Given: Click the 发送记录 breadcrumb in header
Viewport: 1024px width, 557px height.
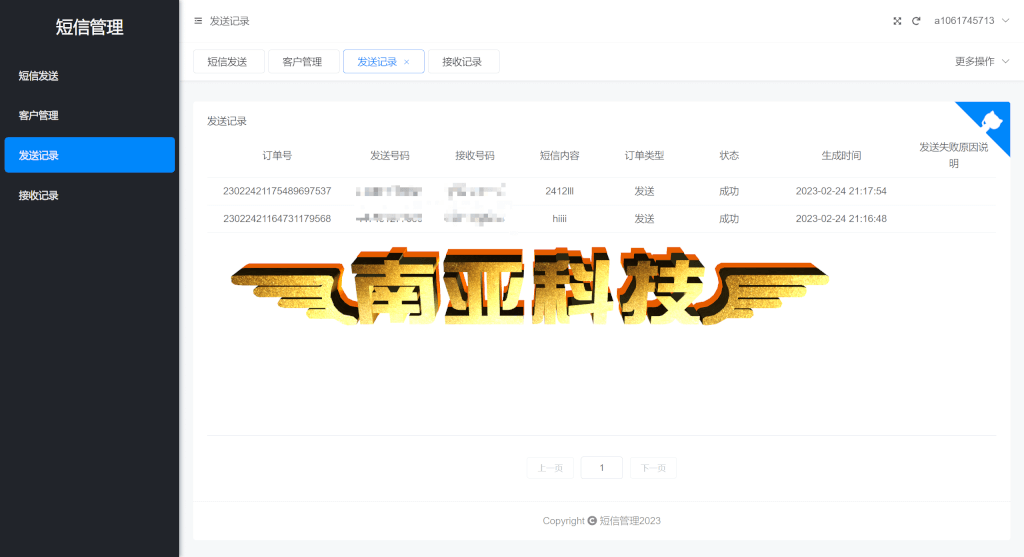Looking at the screenshot, I should tap(229, 21).
